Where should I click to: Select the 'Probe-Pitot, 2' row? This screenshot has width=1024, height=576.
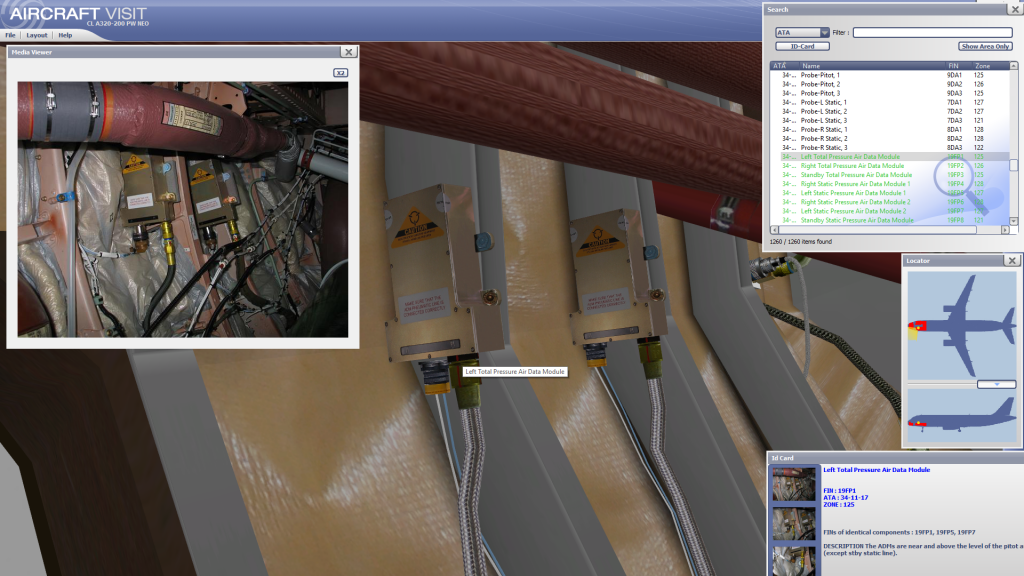(x=890, y=84)
